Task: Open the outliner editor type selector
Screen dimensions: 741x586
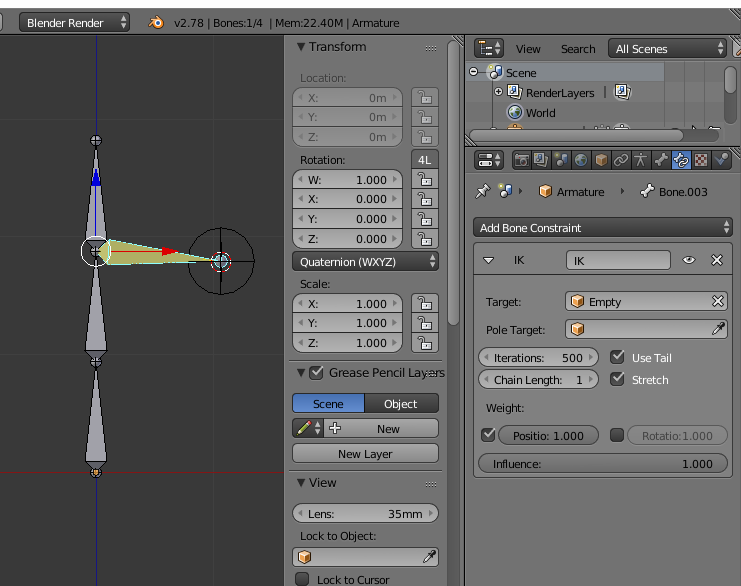Action: pos(489,49)
